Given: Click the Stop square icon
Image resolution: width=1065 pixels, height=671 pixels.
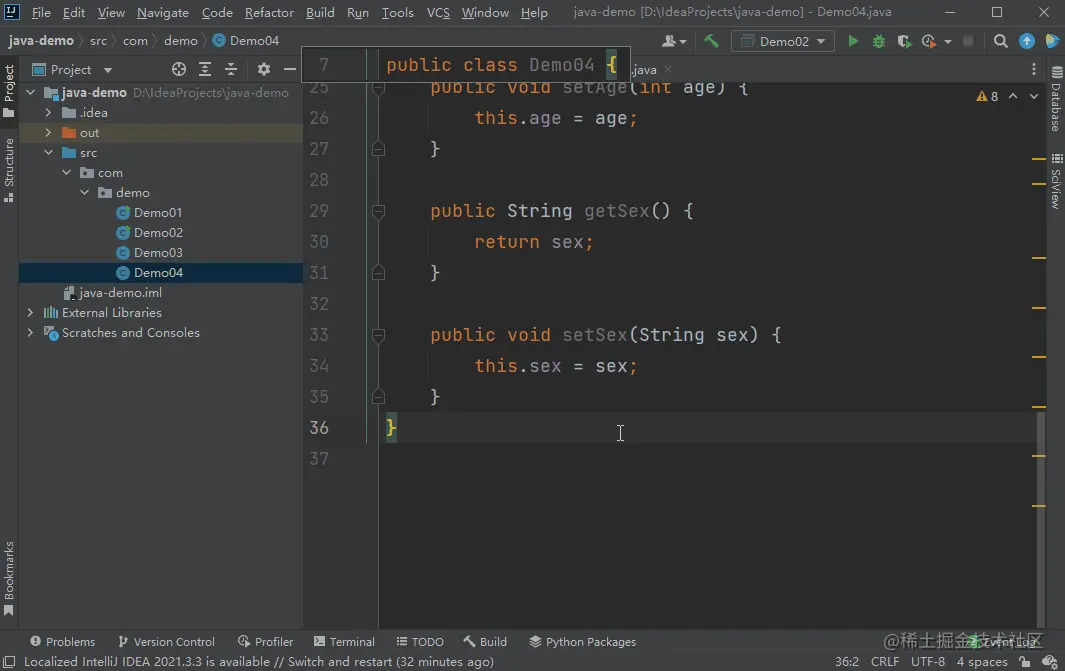Looking at the screenshot, I should pyautogui.click(x=969, y=41).
